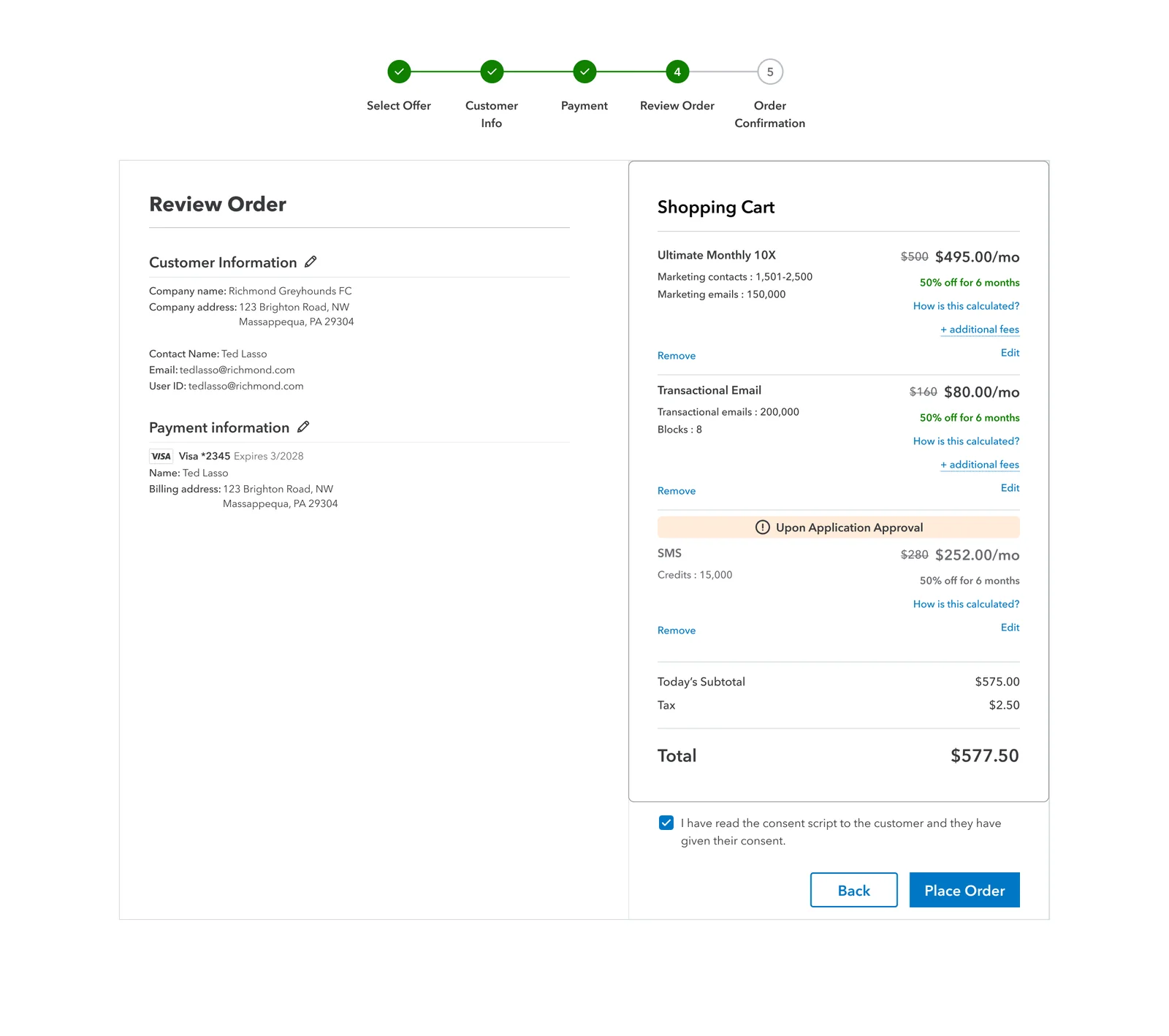Remove the SMS item from cart
Screen dimensions: 1169x1036
[677, 631]
